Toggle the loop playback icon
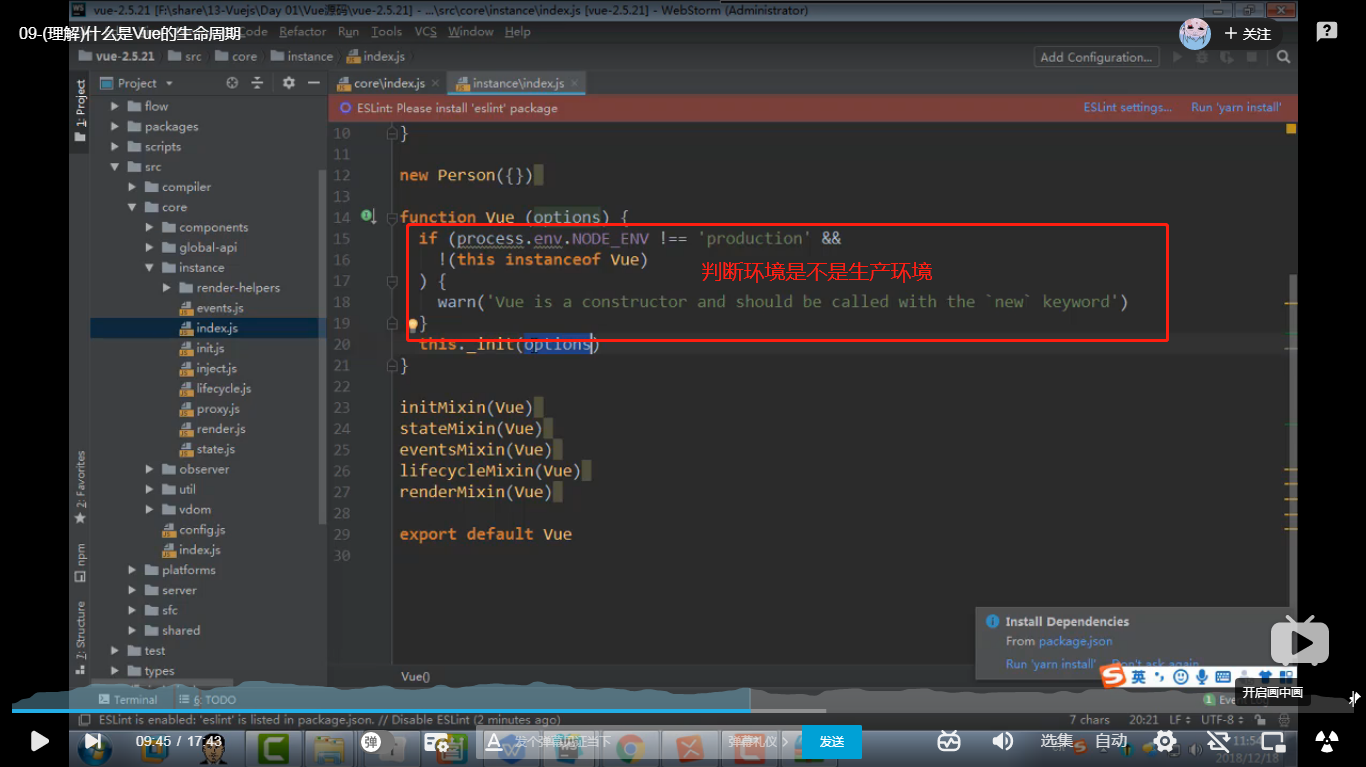 (1218, 741)
